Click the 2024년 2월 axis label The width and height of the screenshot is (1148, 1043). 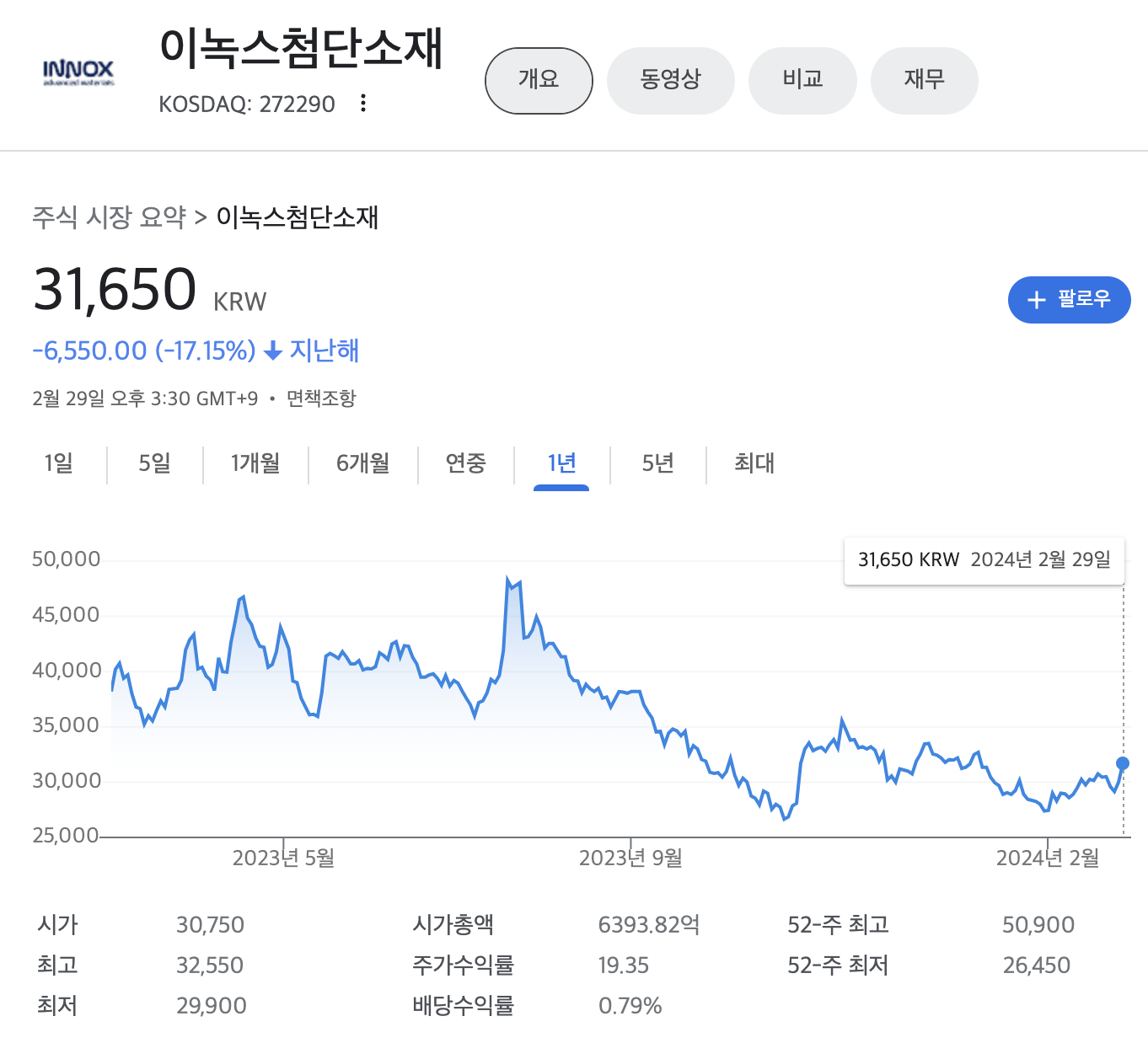pyautogui.click(x=1048, y=858)
